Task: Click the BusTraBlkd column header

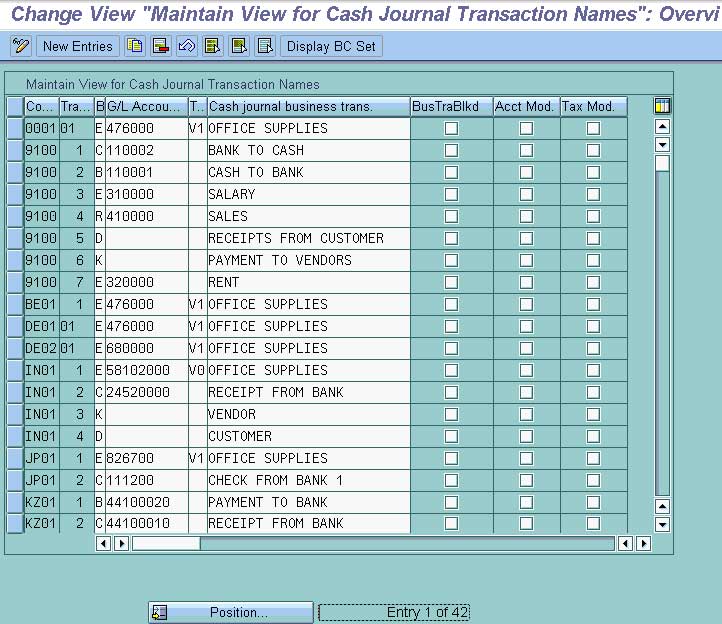Action: (451, 106)
